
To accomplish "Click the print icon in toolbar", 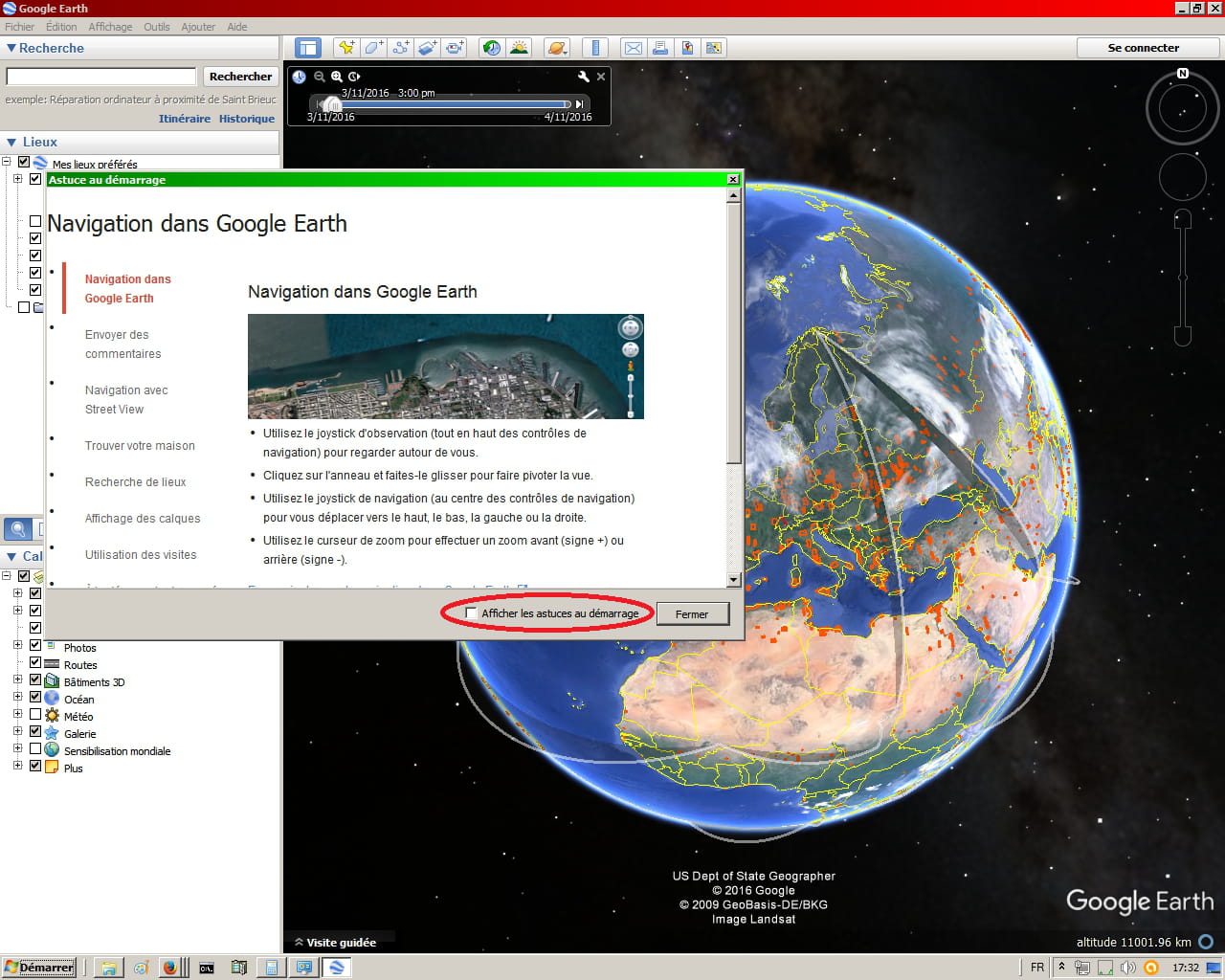I will click(659, 48).
